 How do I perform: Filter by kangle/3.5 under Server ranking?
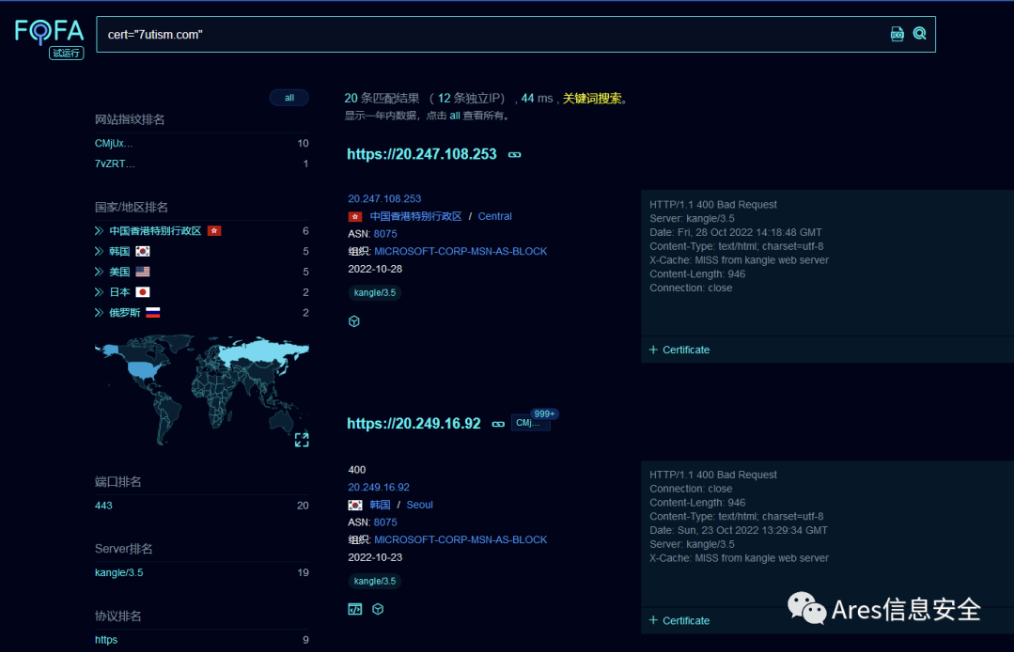pos(119,573)
